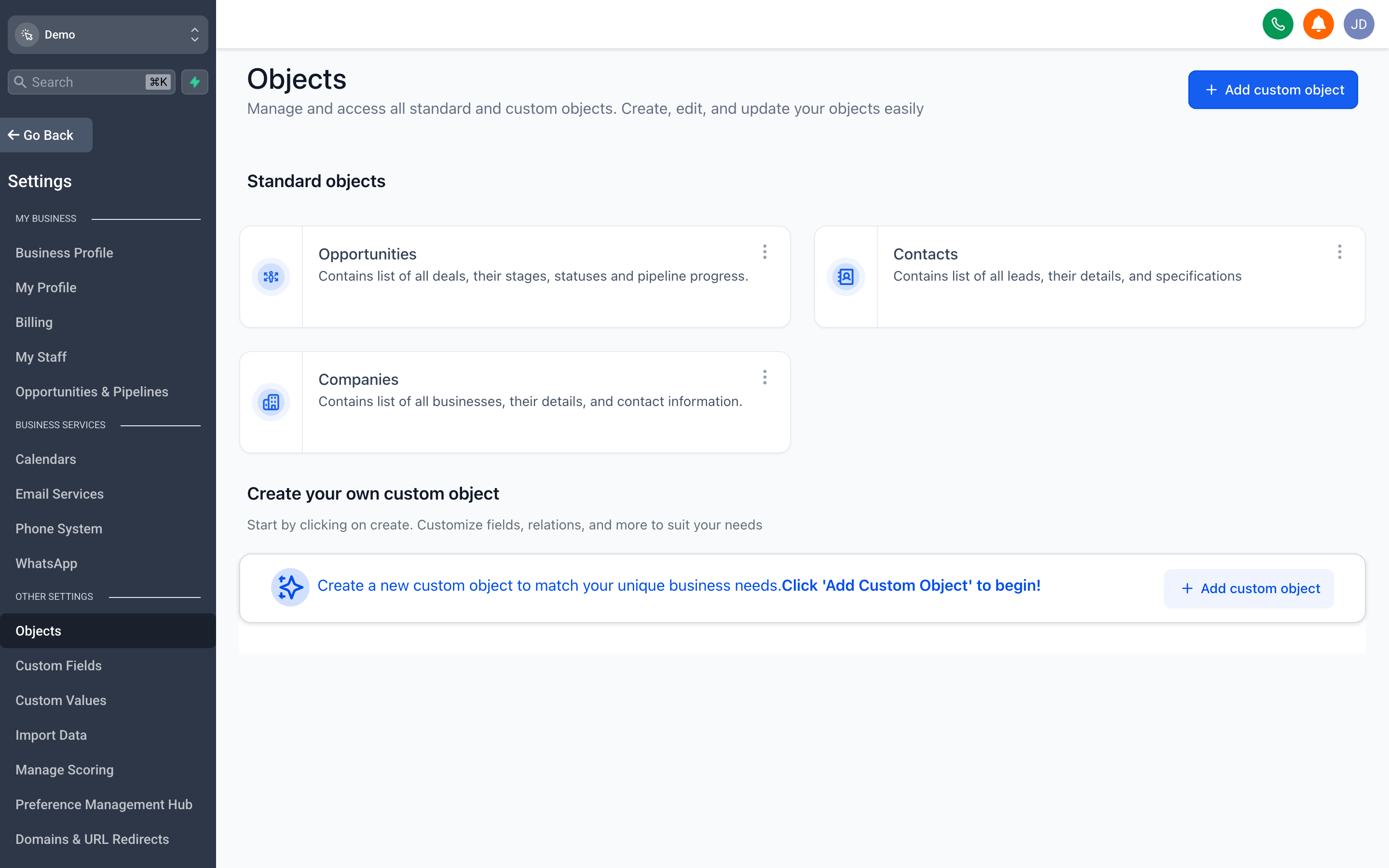This screenshot has width=1389, height=868.
Task: Expand the Demo account switcher dropdown
Action: pyautogui.click(x=194, y=34)
